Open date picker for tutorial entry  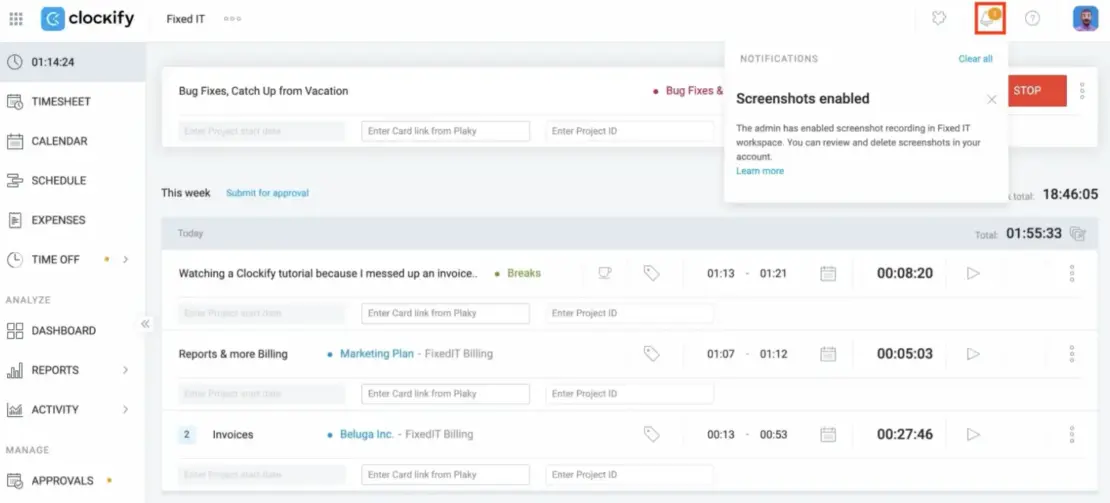coord(828,273)
